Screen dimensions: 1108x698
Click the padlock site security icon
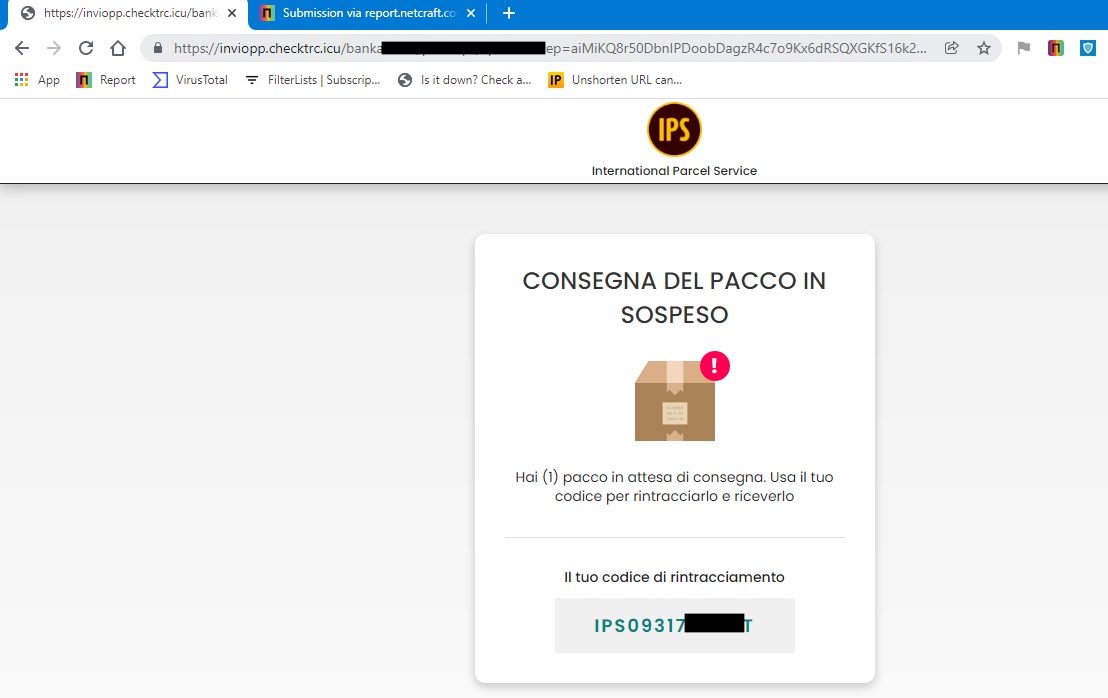pyautogui.click(x=158, y=48)
